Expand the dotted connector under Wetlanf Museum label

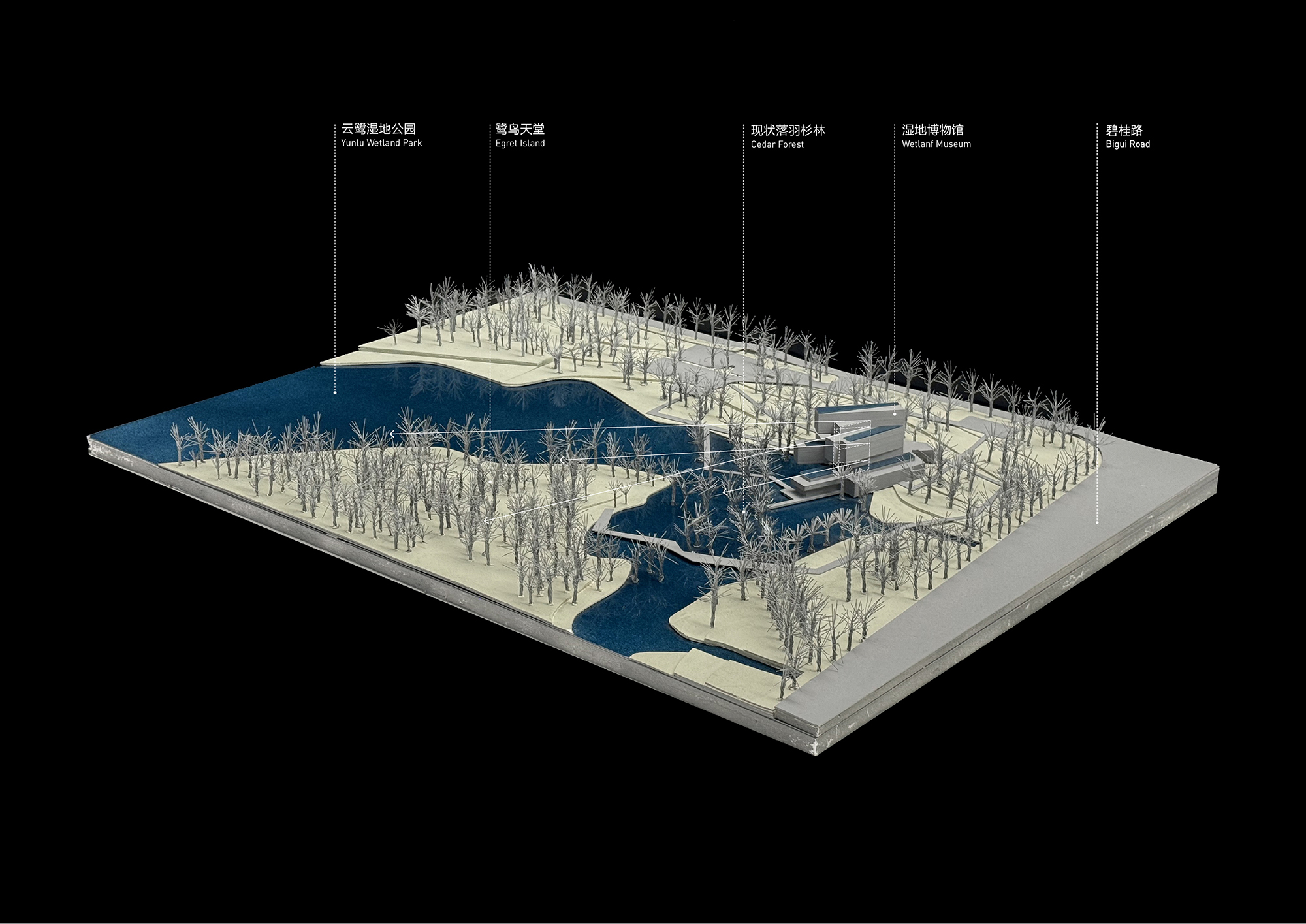point(896,281)
